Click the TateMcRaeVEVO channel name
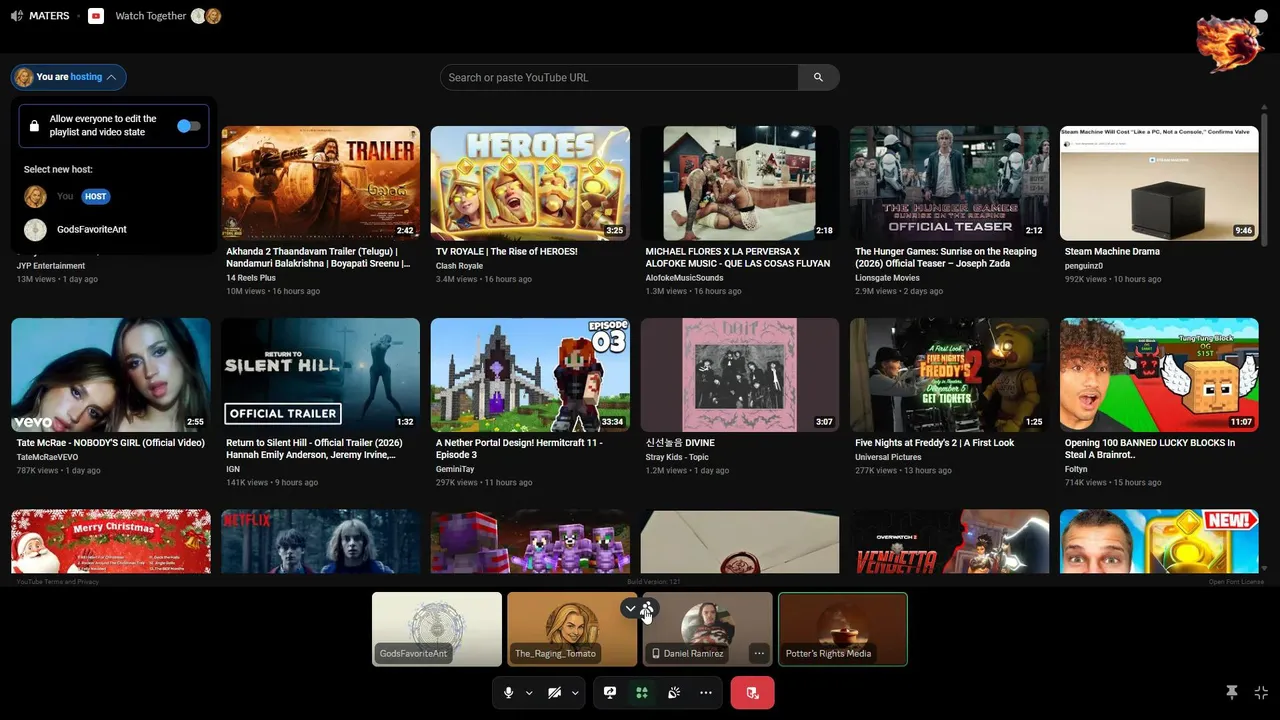Screen dimensions: 1280x720 (x=47, y=457)
